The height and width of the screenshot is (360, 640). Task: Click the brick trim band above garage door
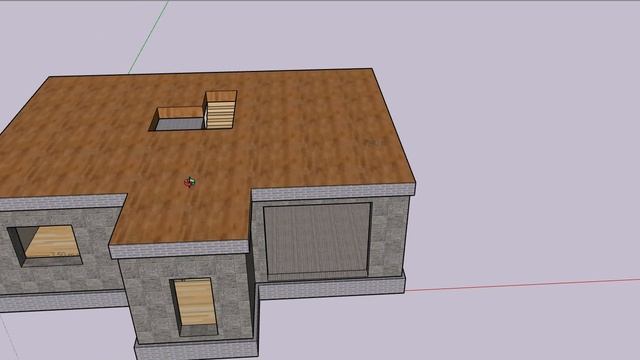pyautogui.click(x=333, y=191)
